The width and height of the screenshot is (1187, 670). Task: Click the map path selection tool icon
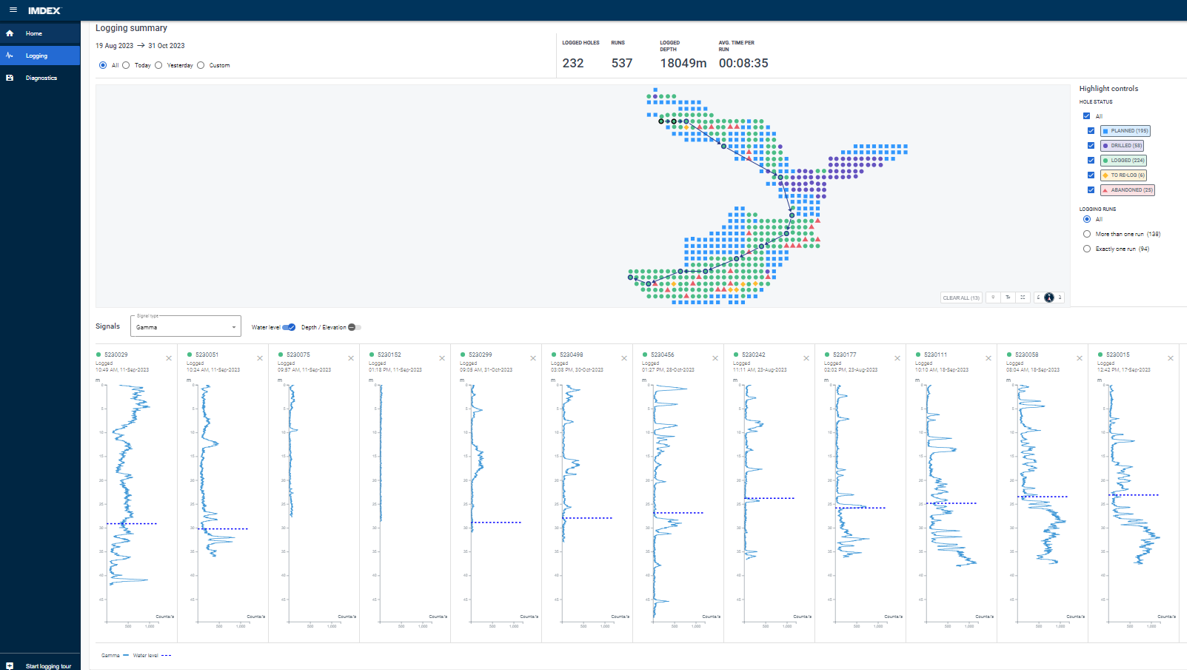(x=1008, y=298)
